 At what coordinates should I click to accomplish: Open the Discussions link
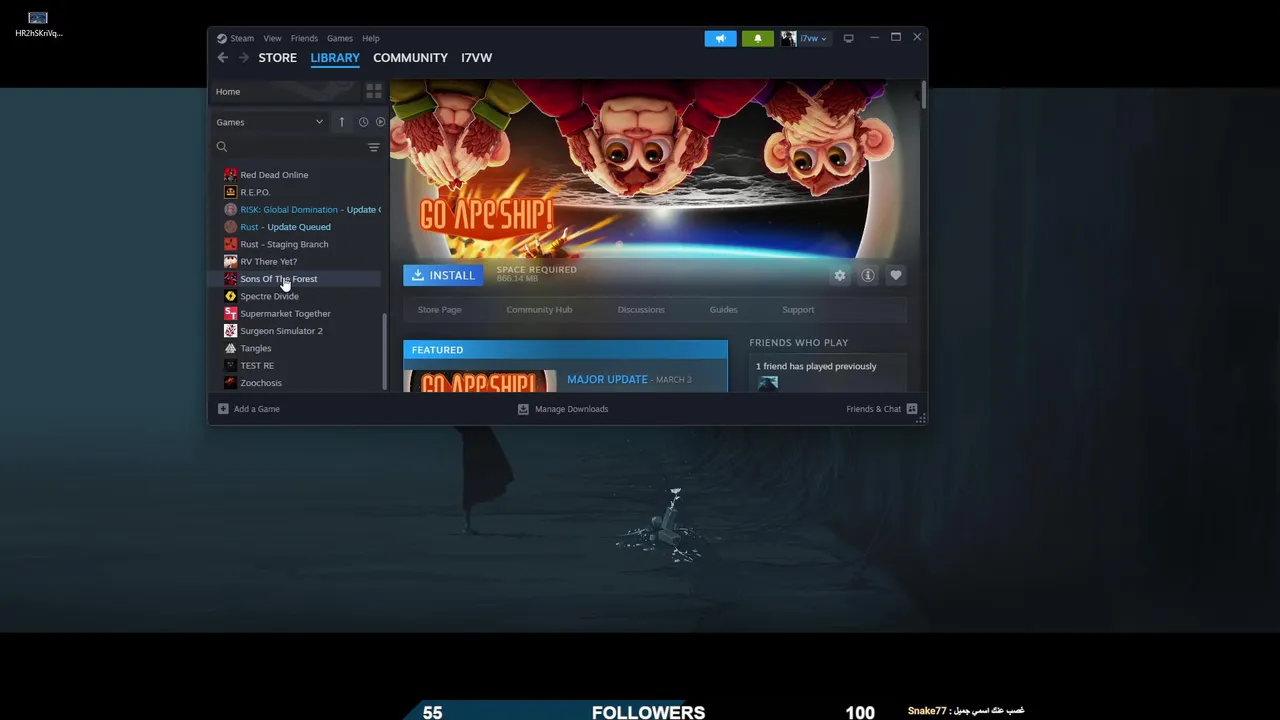(x=641, y=310)
